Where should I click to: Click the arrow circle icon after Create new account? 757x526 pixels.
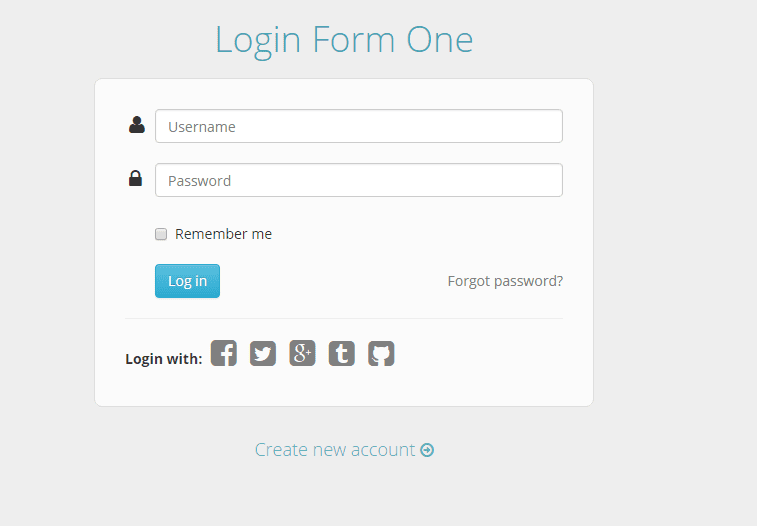(427, 450)
